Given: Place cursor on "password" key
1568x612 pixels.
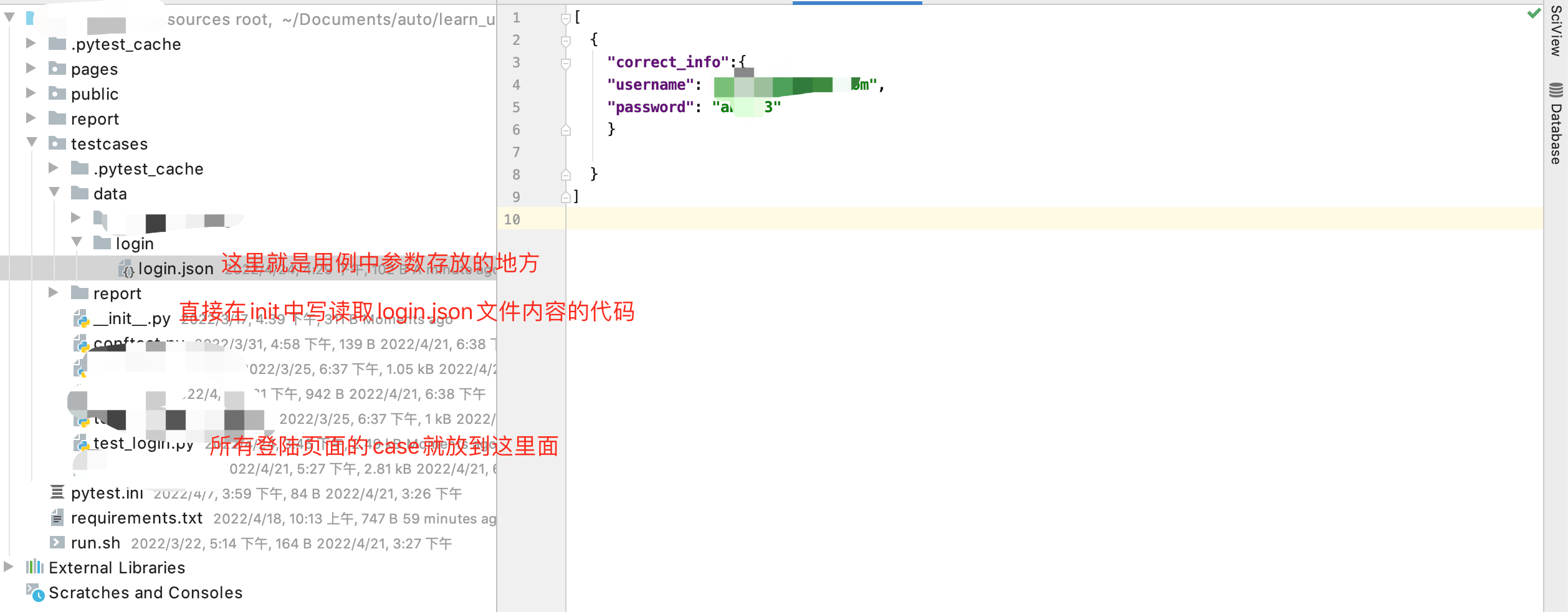Looking at the screenshot, I should (651, 107).
